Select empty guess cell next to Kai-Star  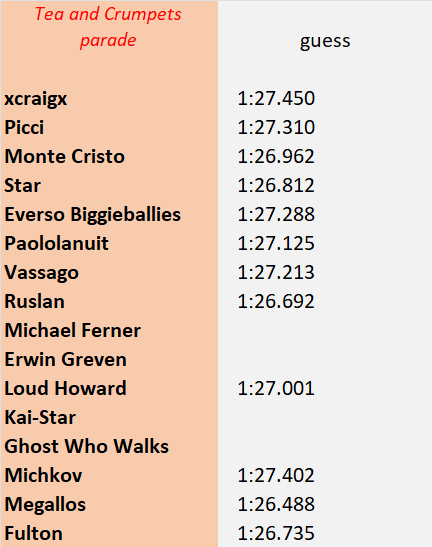point(325,417)
